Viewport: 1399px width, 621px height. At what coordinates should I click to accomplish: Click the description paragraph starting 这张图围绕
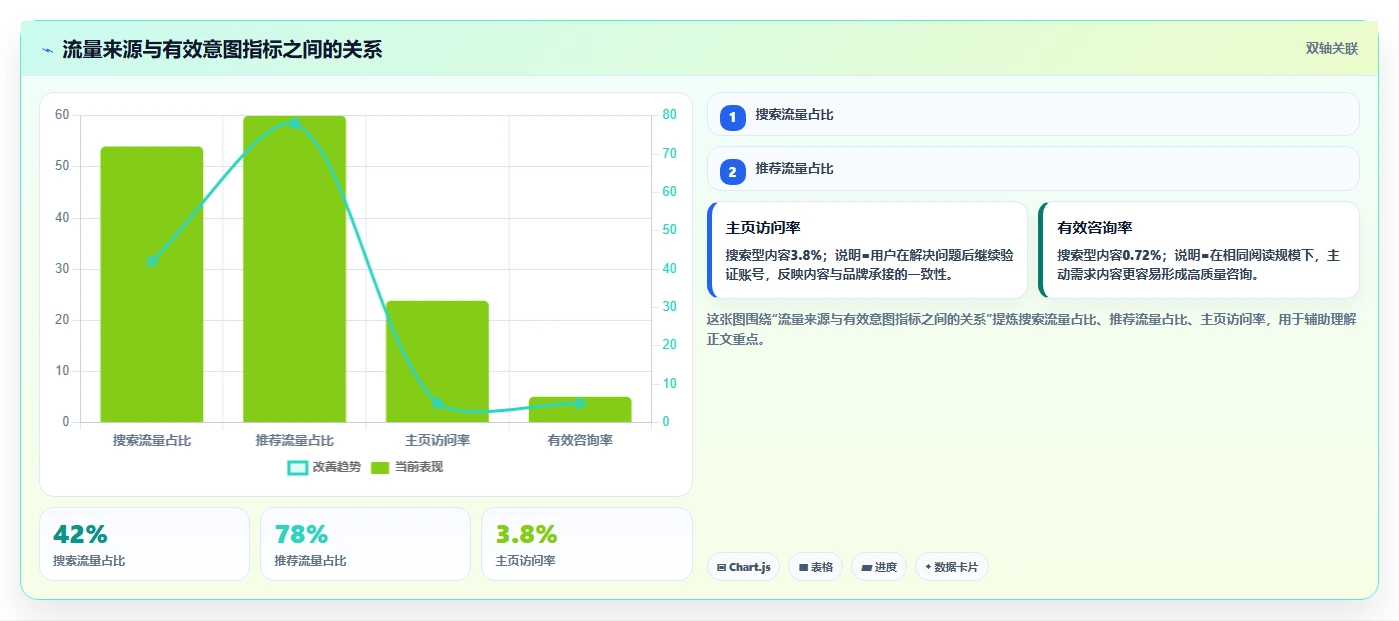point(1031,329)
